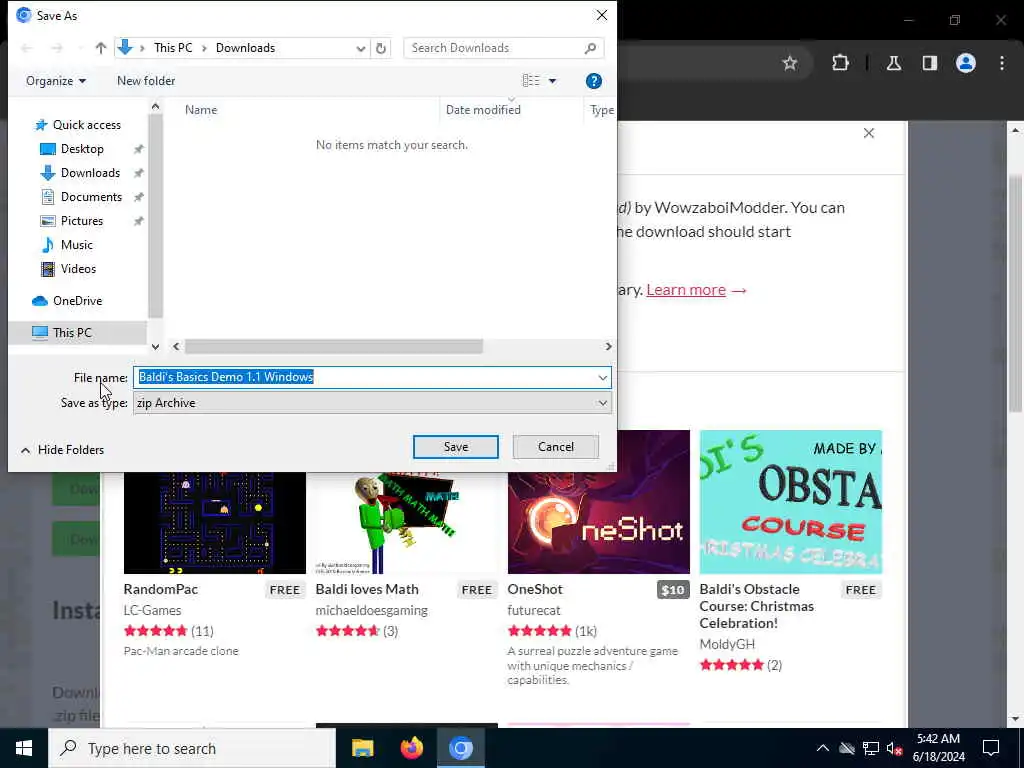1024x768 pixels.
Task: Click the Windows taskbar search box
Action: pyautogui.click(x=192, y=748)
